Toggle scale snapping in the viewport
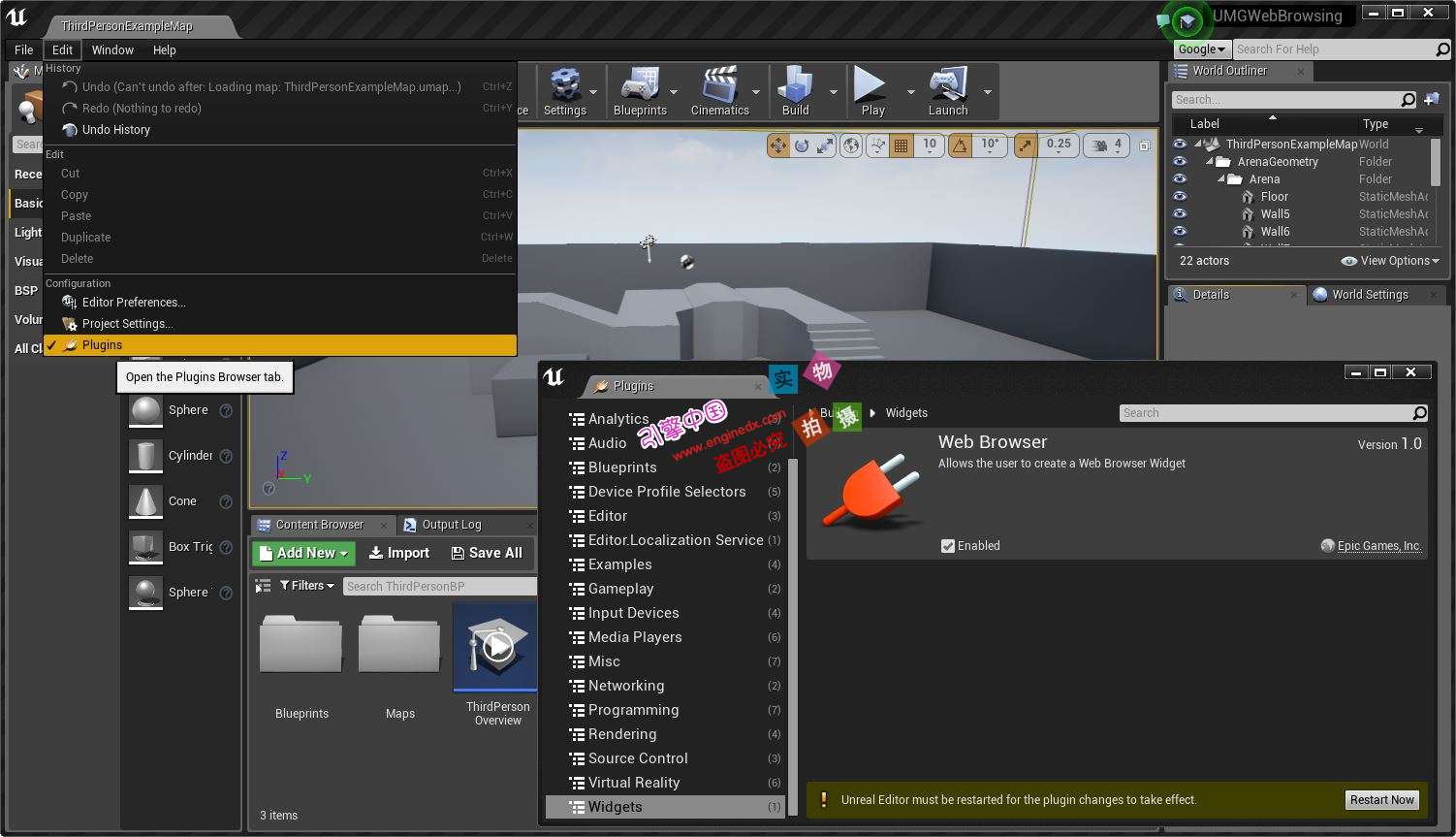Screen dimensions: 1456x837 (1026, 145)
